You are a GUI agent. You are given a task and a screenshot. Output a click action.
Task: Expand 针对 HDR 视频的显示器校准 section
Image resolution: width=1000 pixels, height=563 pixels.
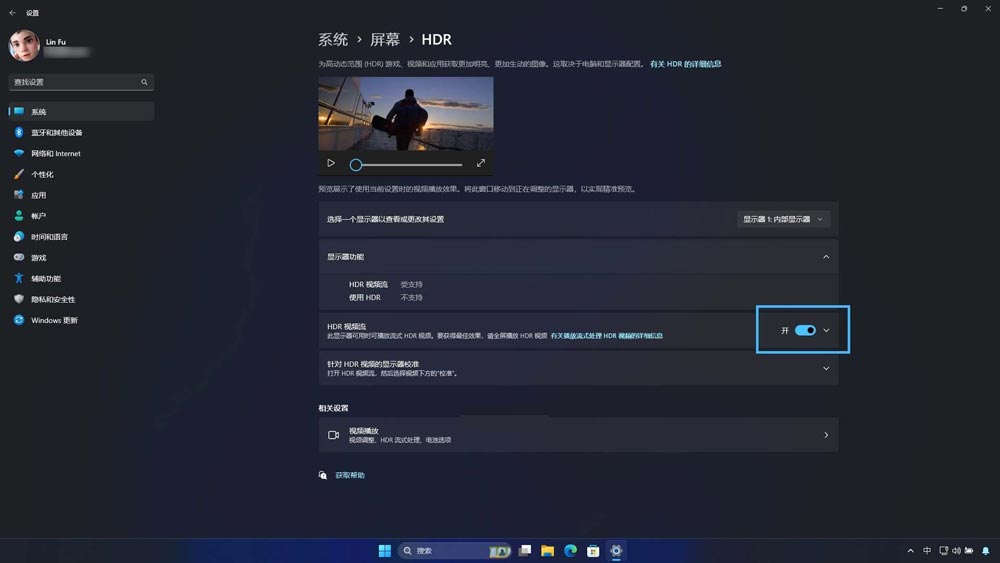point(578,368)
